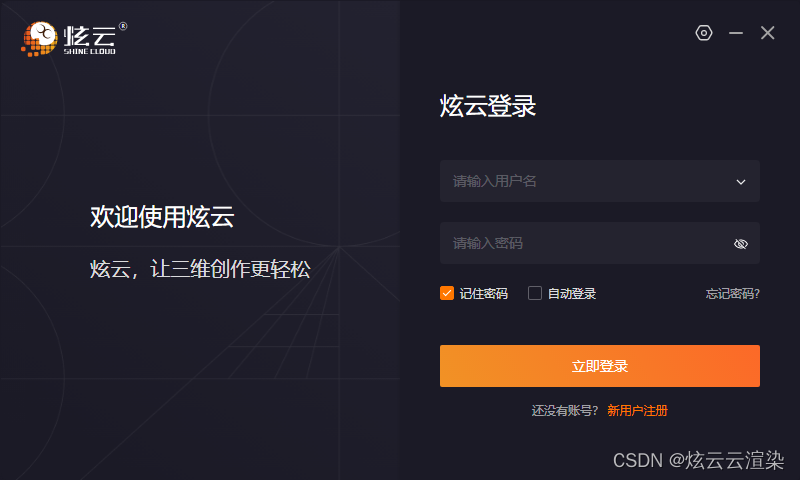
Task: Open the 忘记密码? link
Action: (x=733, y=294)
